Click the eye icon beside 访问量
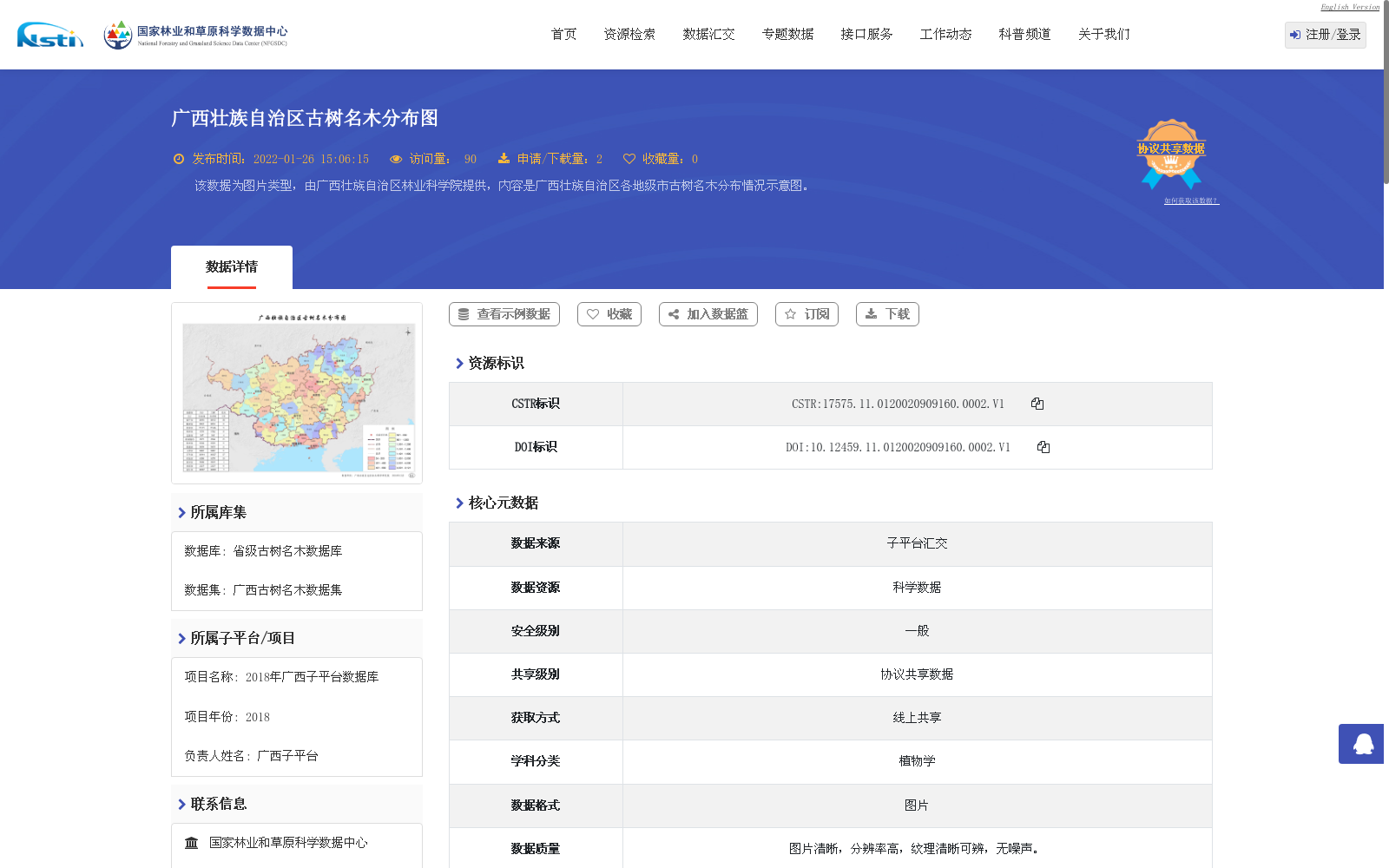The image size is (1389, 868). (x=396, y=159)
